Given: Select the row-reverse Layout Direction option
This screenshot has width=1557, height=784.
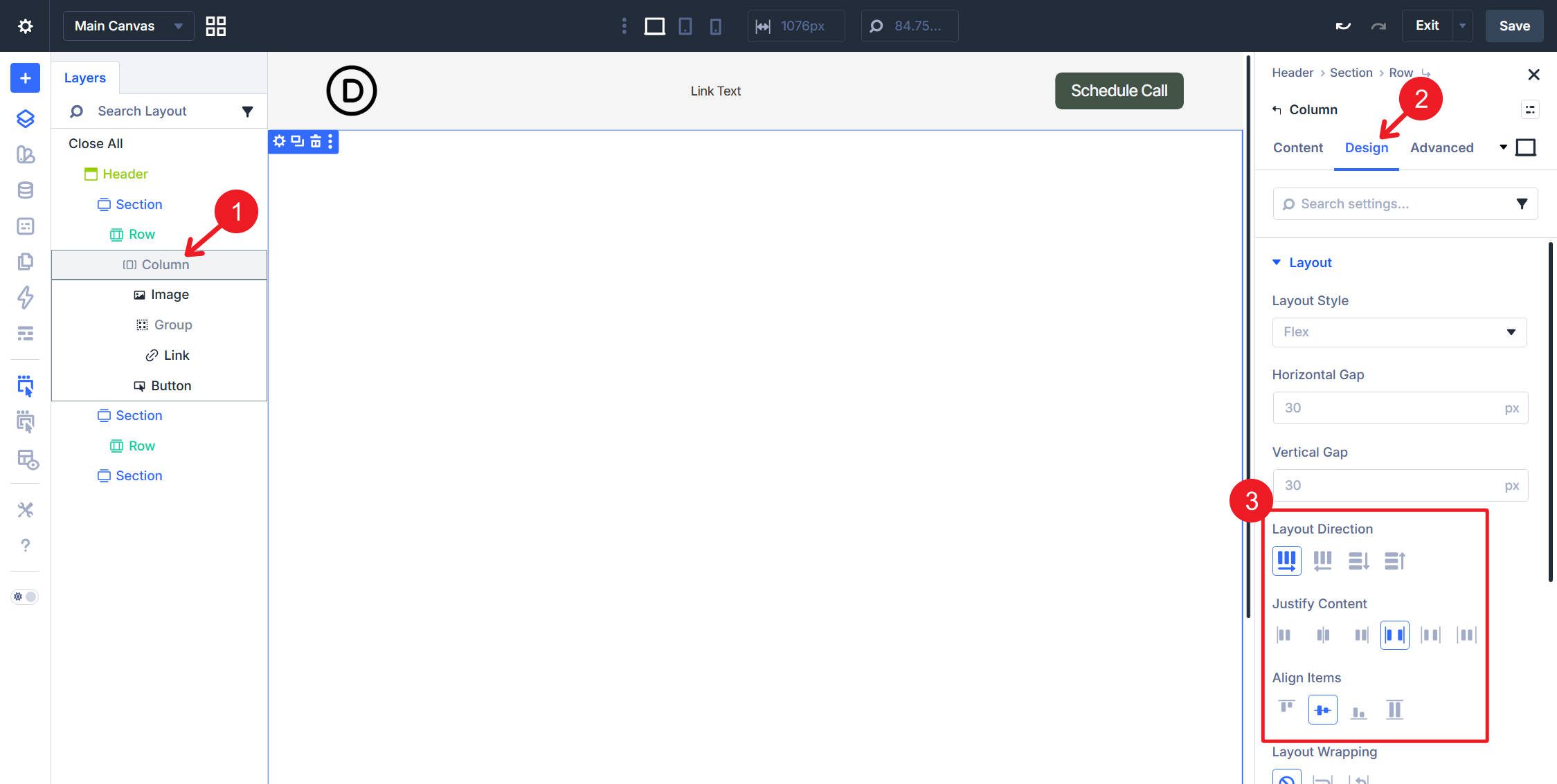Looking at the screenshot, I should click(1323, 560).
